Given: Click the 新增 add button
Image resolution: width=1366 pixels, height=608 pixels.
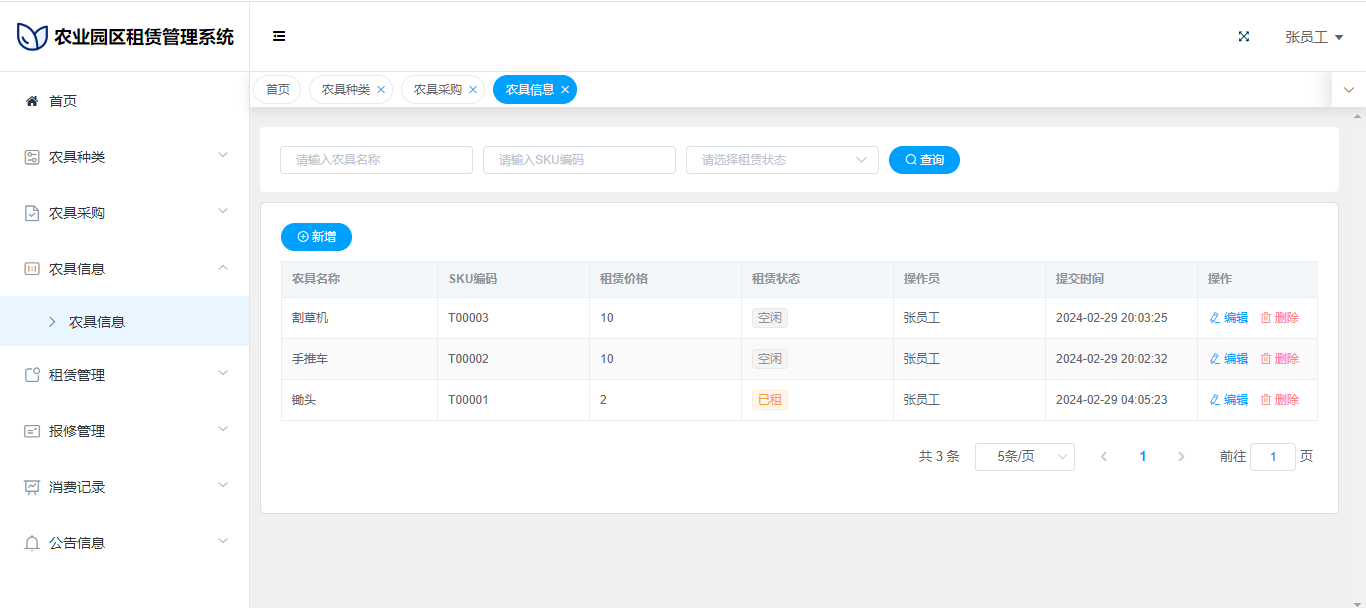Looking at the screenshot, I should pyautogui.click(x=316, y=237).
